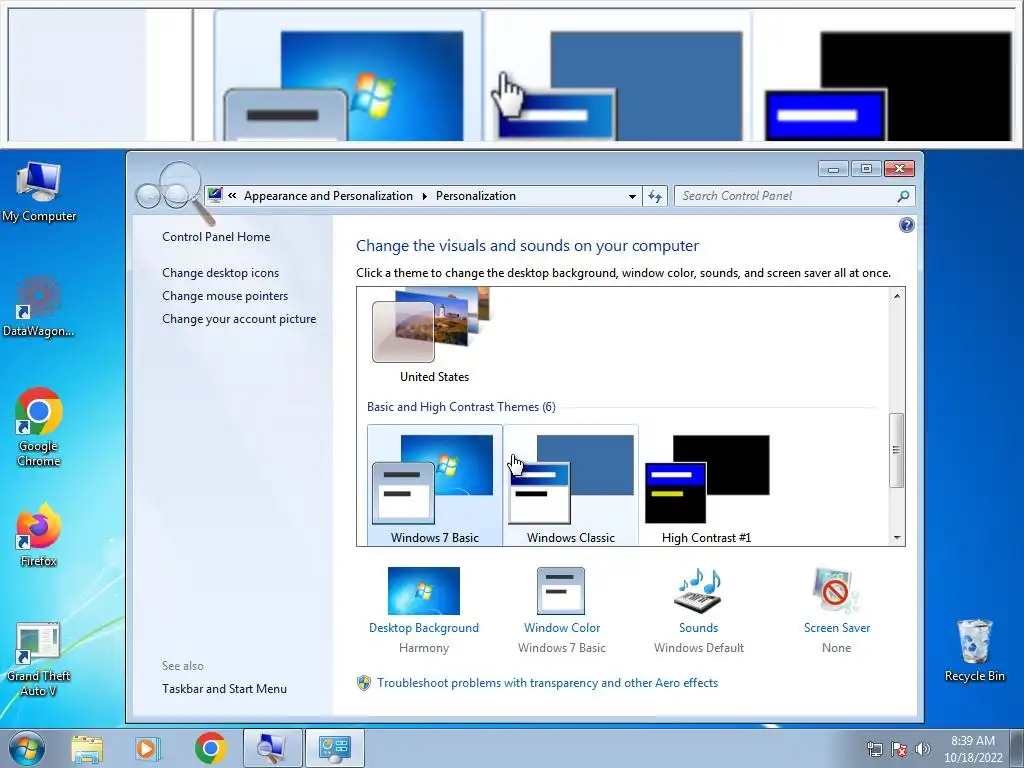
Task: Click the breadcrumb back chevrons
Action: click(232, 195)
